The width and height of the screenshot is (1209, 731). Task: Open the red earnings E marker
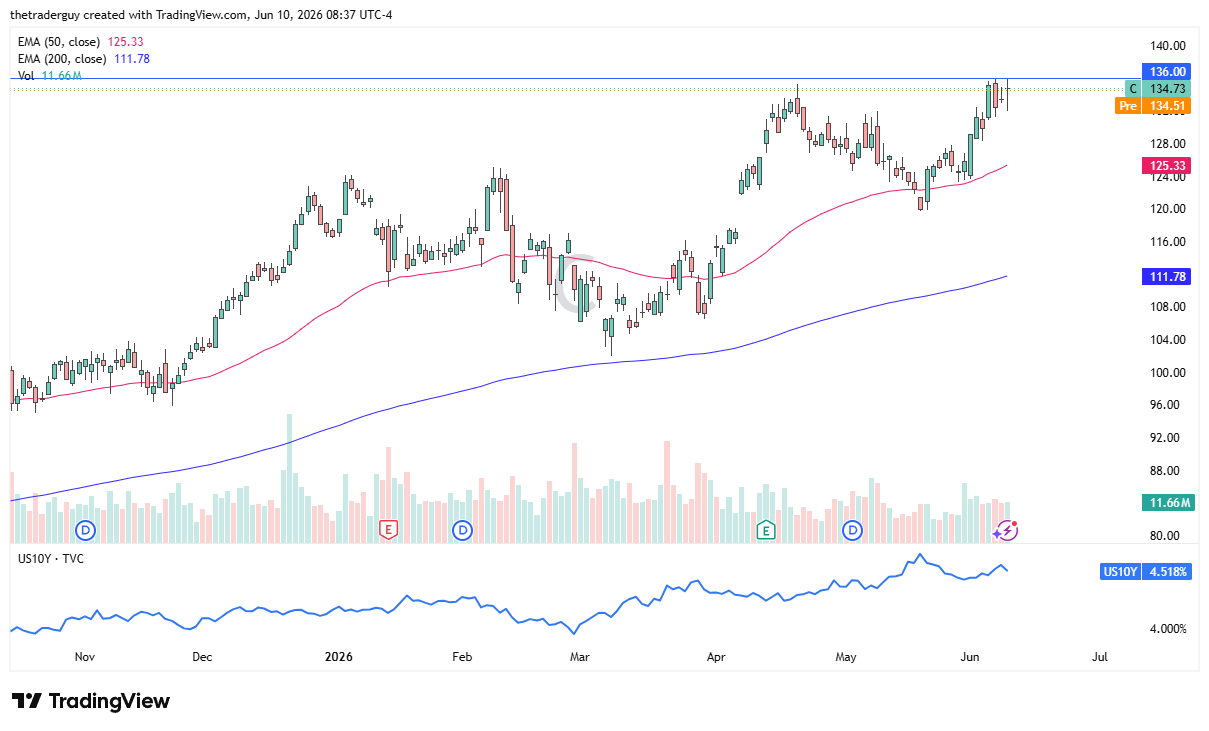pyautogui.click(x=389, y=529)
